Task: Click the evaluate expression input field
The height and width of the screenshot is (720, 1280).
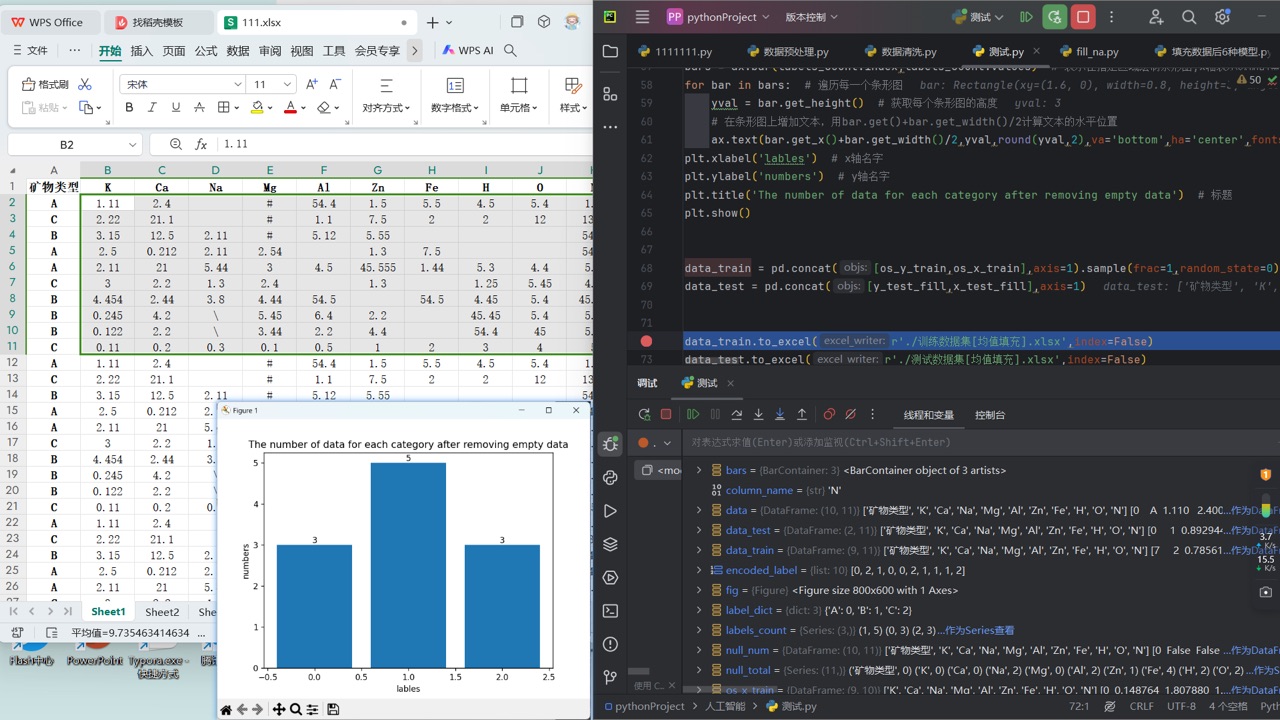Action: click(980, 442)
